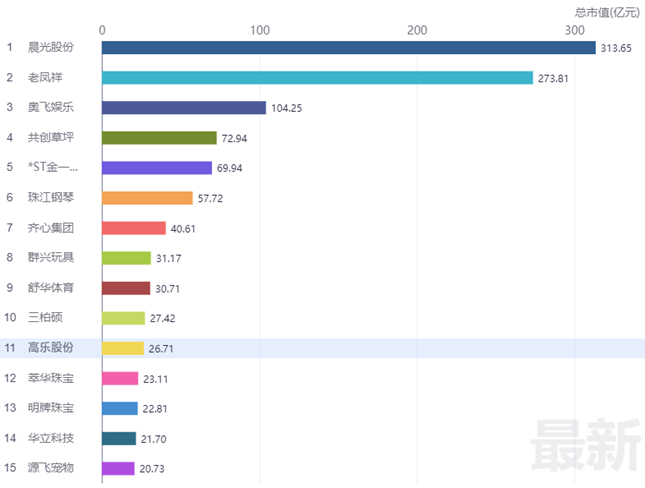Screen dimensions: 645x488
Task: Click the 57.72 value label
Action: point(210,198)
